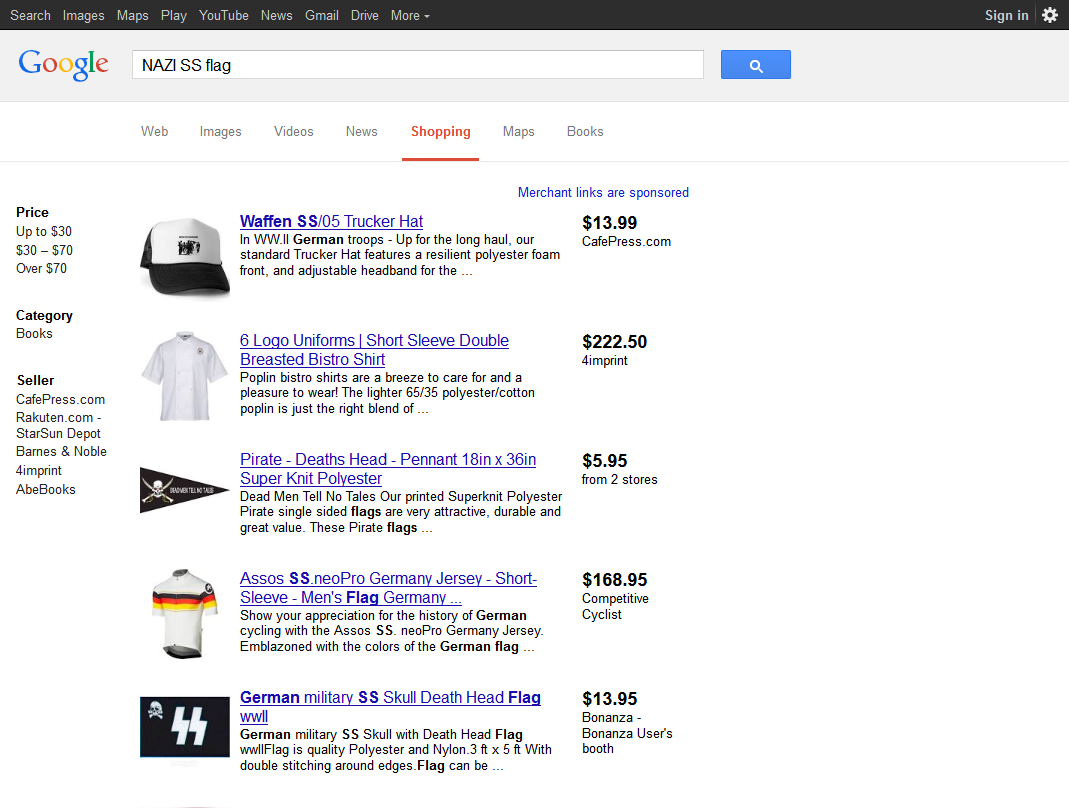Open Assos neoPro Germany Jersey link

pos(389,588)
